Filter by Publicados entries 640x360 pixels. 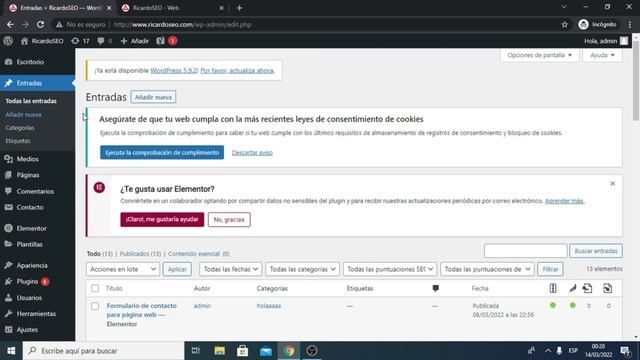[x=140, y=253]
